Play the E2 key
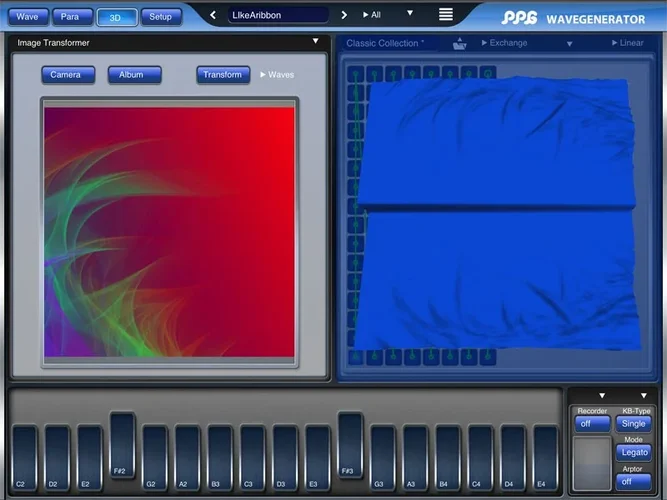The width and height of the screenshot is (667, 500). point(90,458)
